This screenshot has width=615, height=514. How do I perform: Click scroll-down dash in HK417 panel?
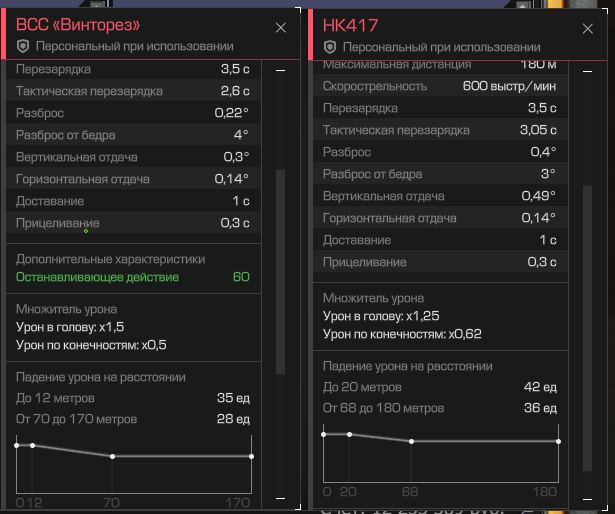click(587, 499)
